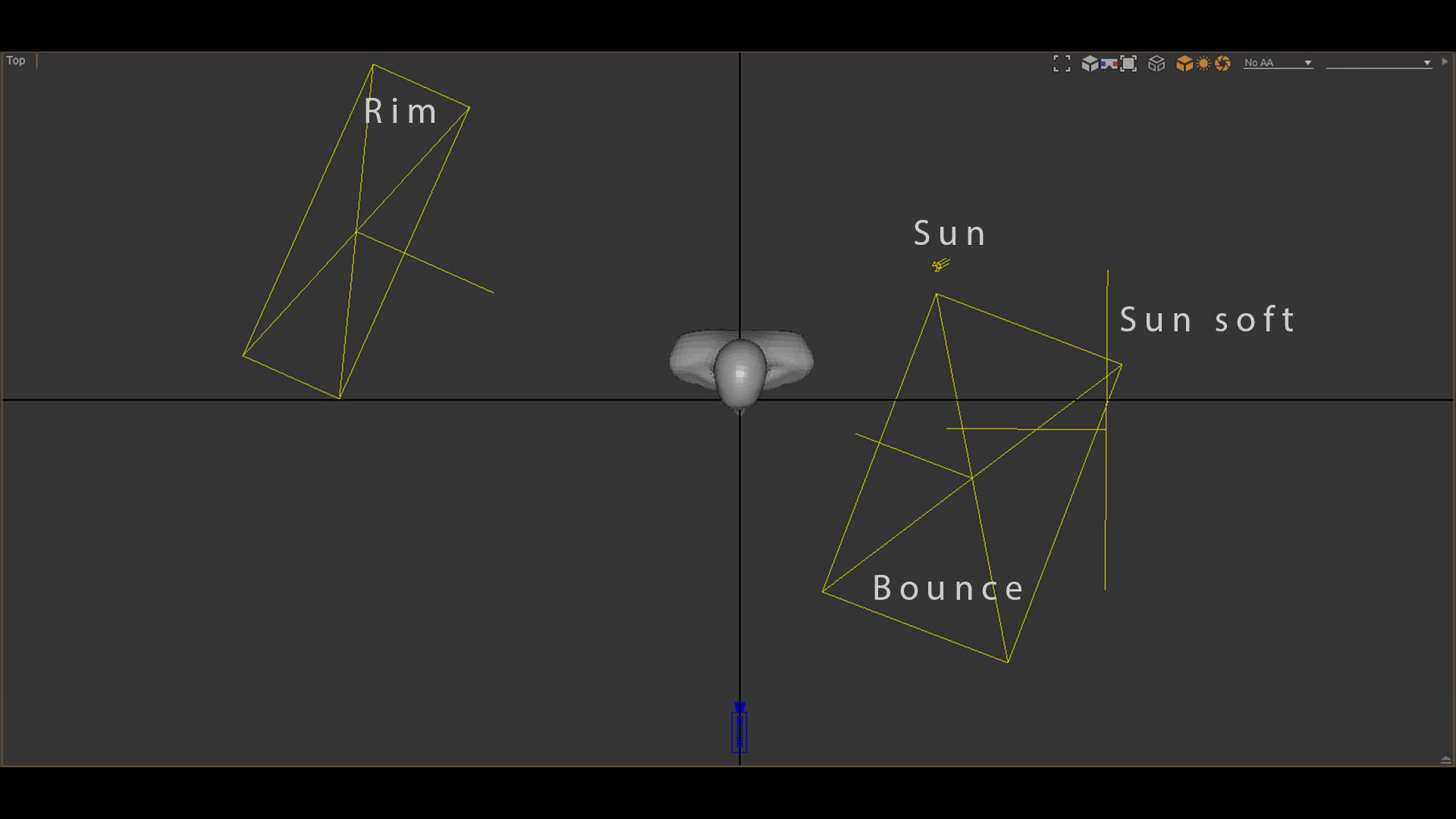Select the Sun soft text label

[1207, 319]
